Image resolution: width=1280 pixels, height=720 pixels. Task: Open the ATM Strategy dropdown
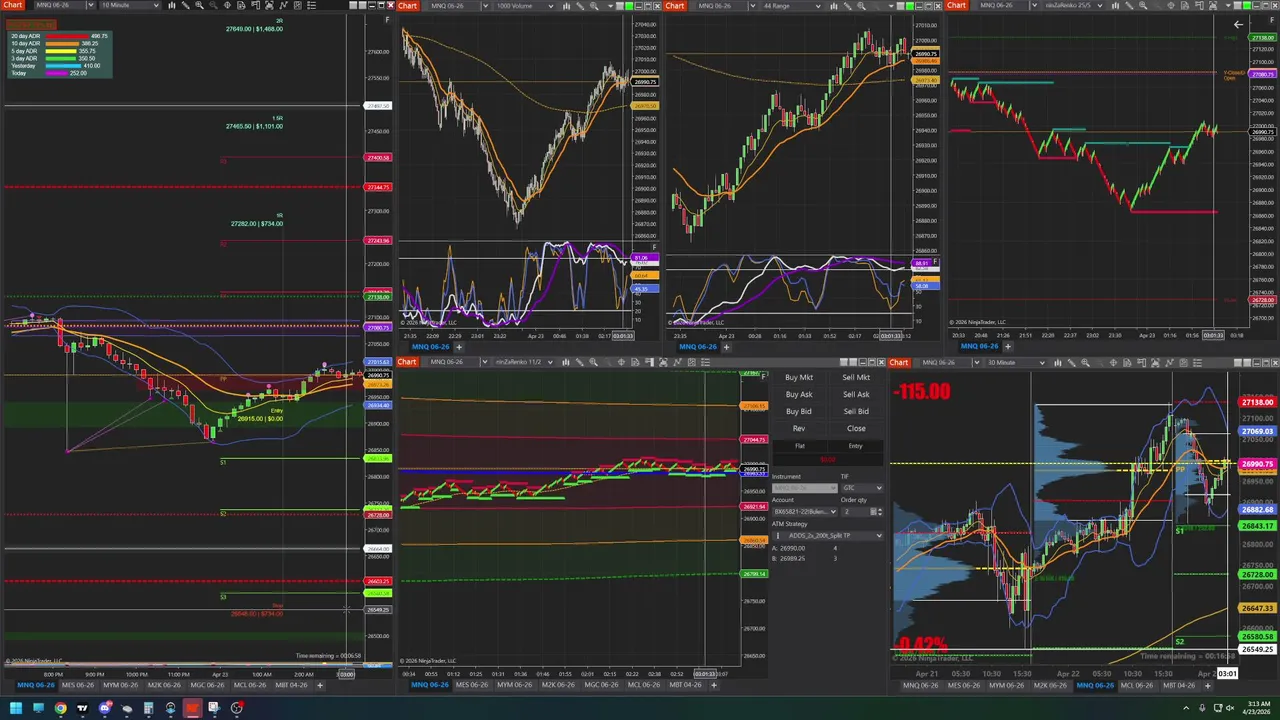coord(828,536)
